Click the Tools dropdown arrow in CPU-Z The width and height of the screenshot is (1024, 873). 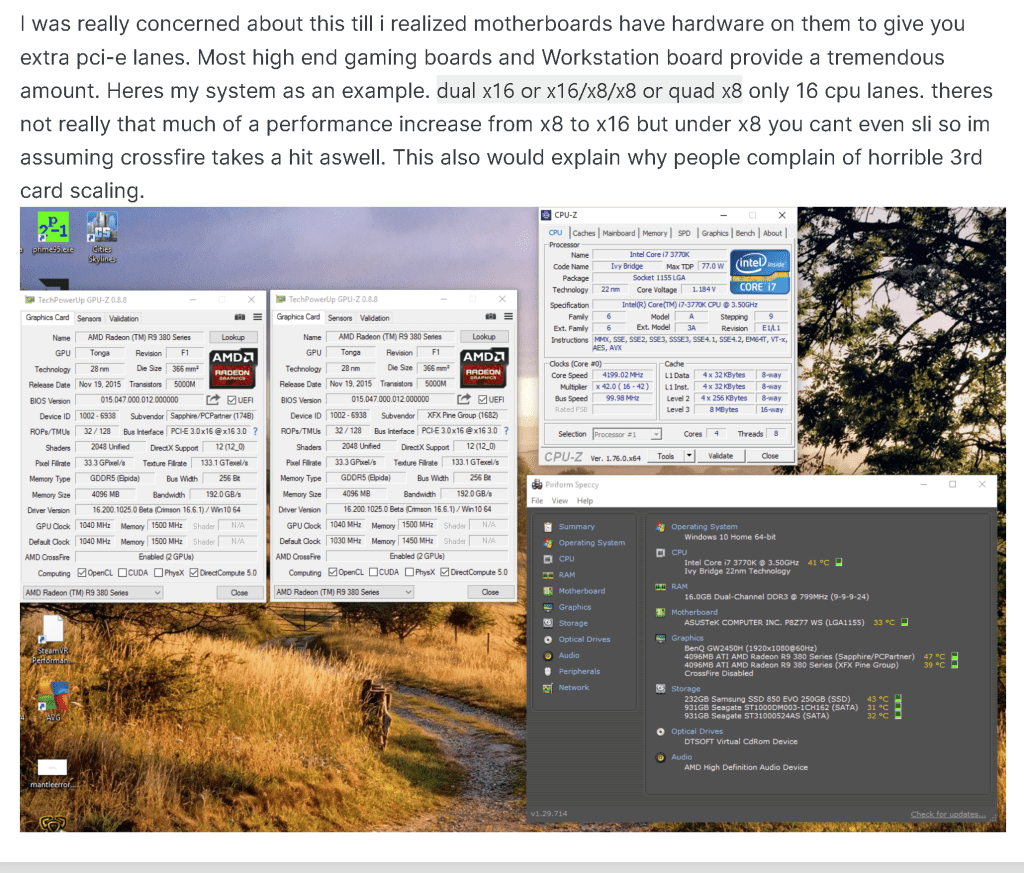coord(689,456)
